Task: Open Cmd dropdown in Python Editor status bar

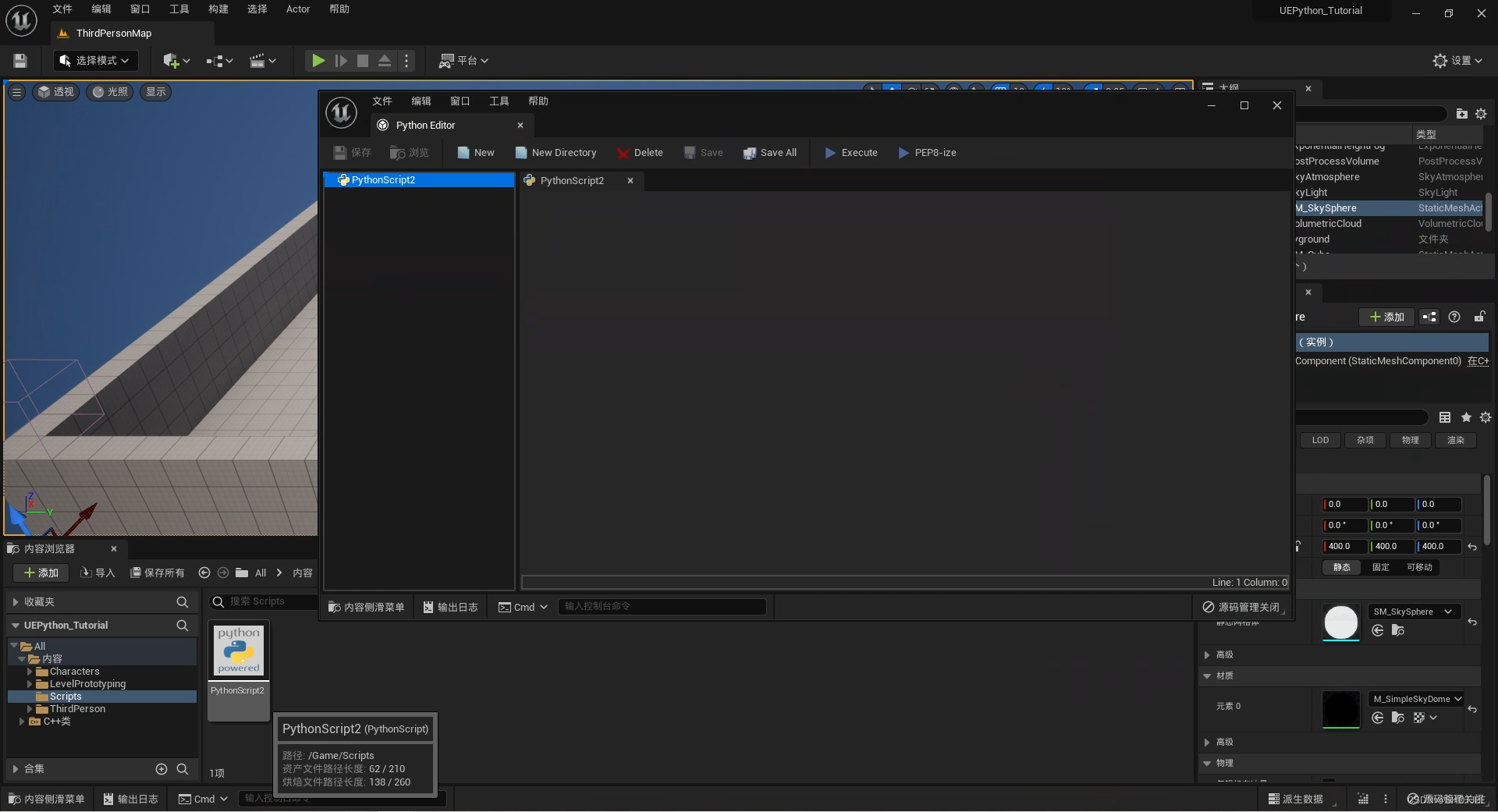Action: 523,608
